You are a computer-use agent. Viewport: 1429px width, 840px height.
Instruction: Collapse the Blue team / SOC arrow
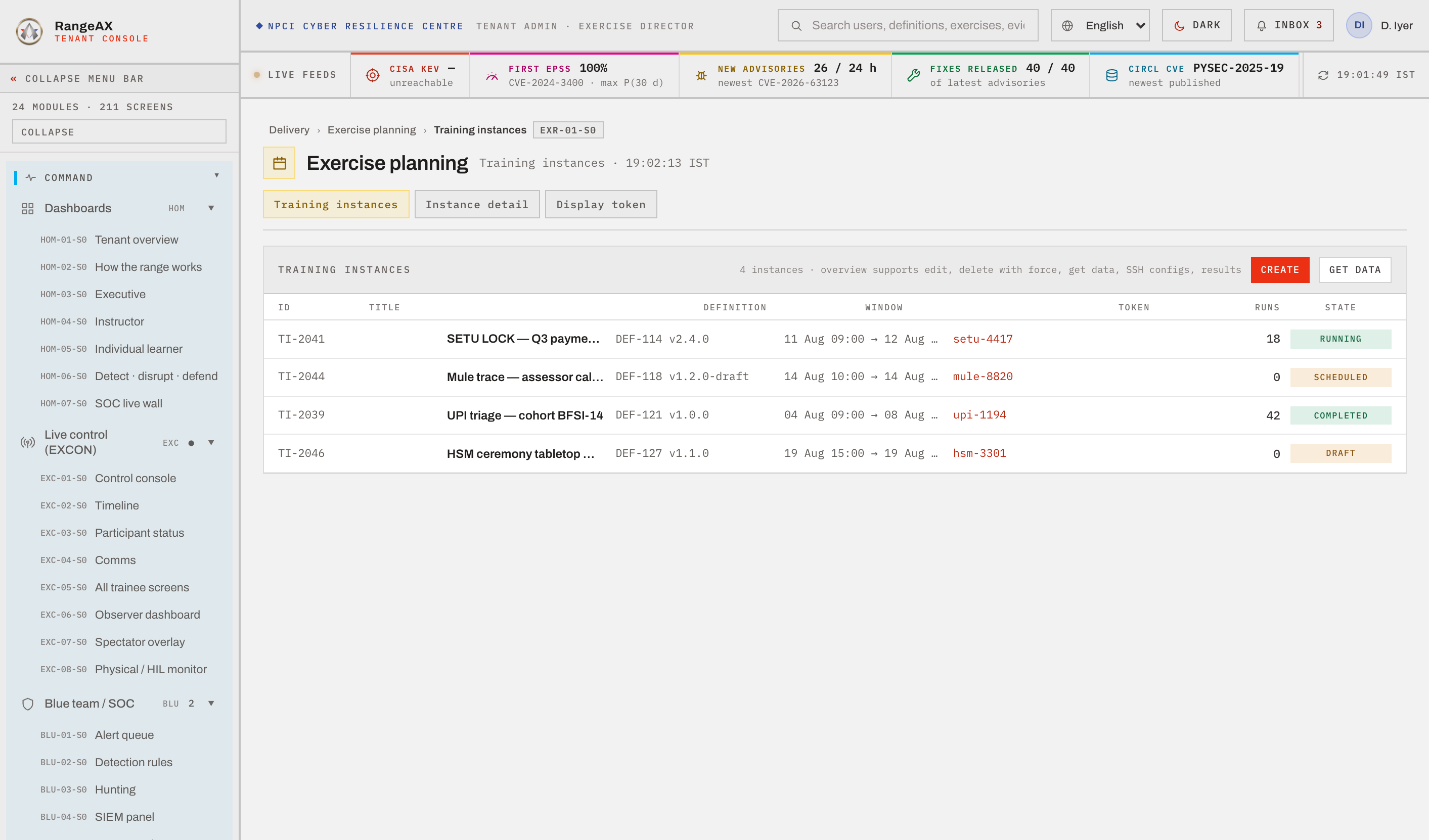click(211, 703)
